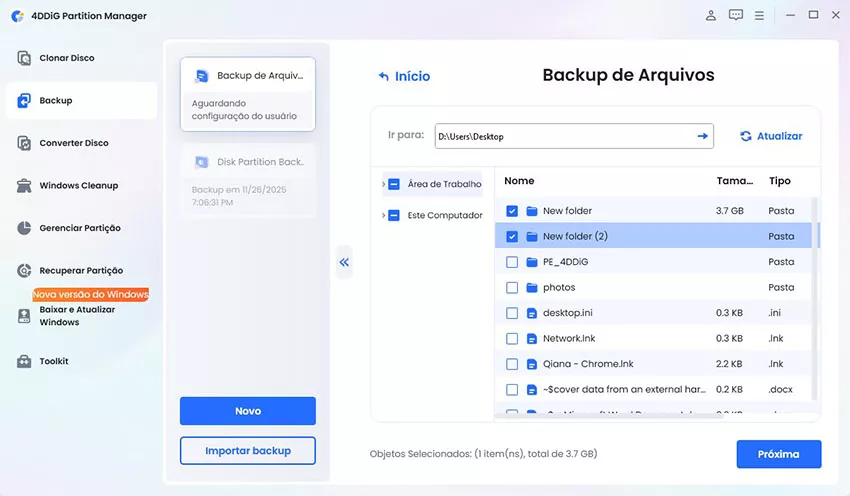Click the Backup de Arquivos task file icon
The height and width of the screenshot is (496, 850).
(x=202, y=76)
